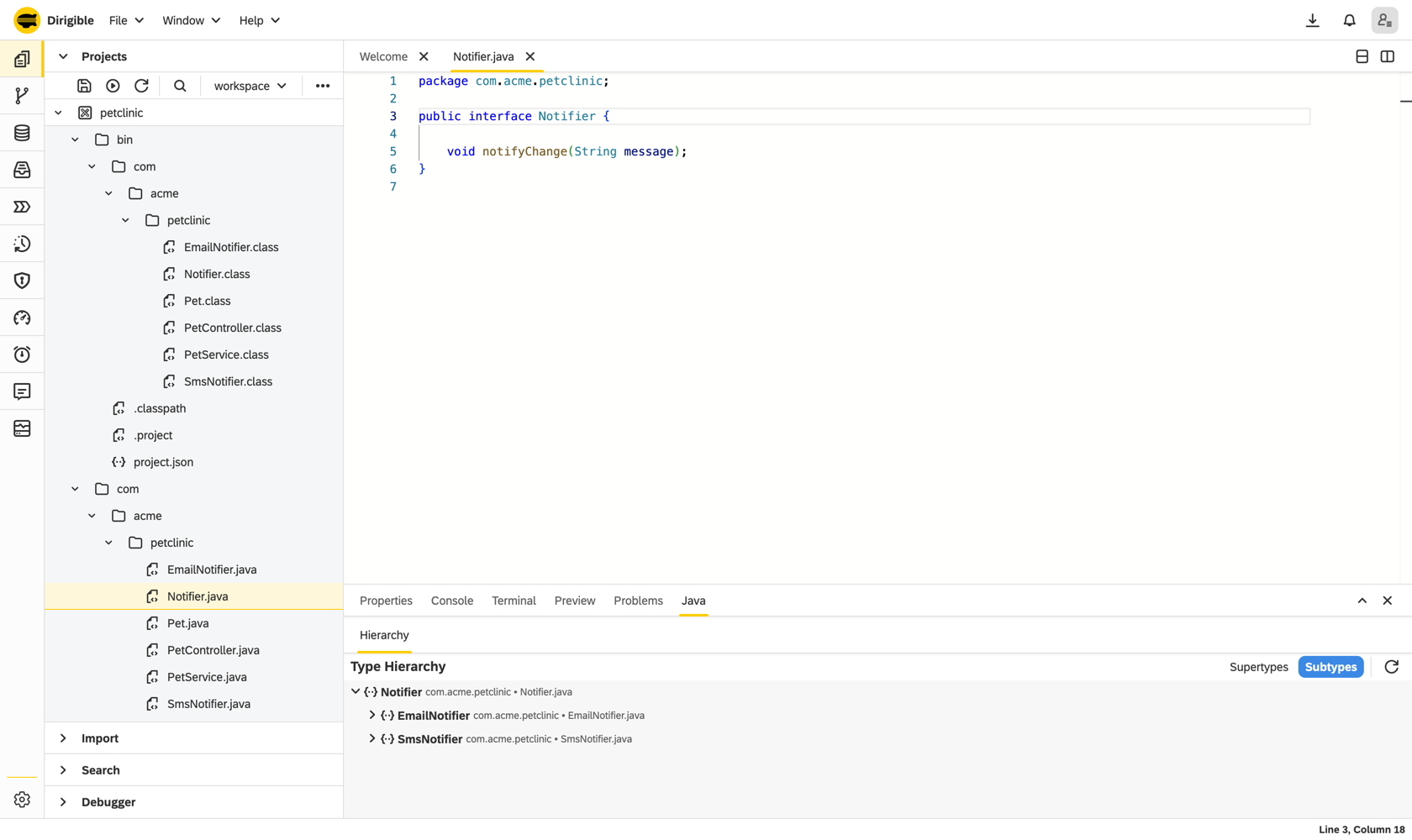
Task: Refresh the Type Hierarchy view
Action: (x=1392, y=667)
